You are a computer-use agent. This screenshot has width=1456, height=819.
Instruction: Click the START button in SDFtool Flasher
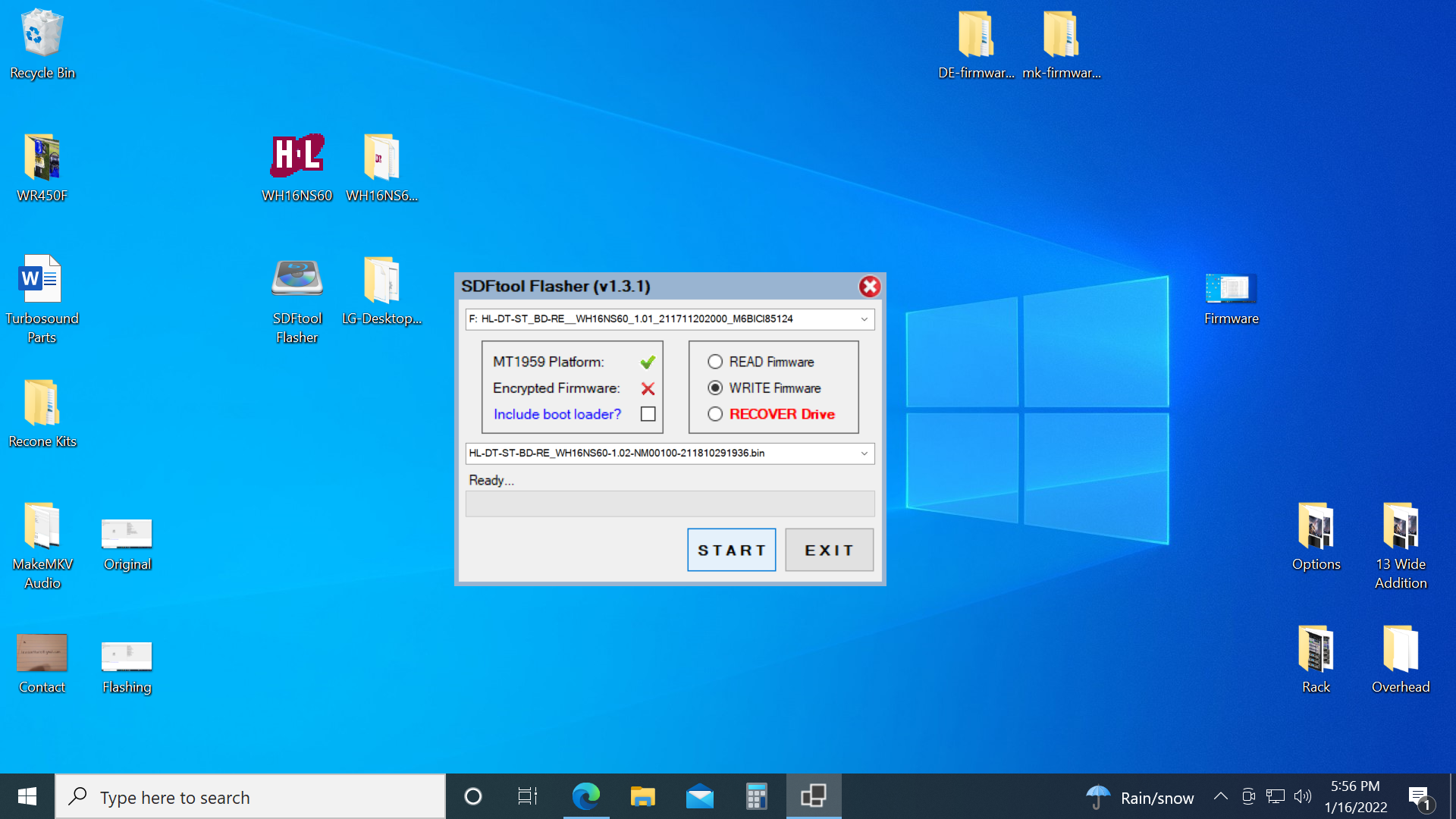pos(731,550)
